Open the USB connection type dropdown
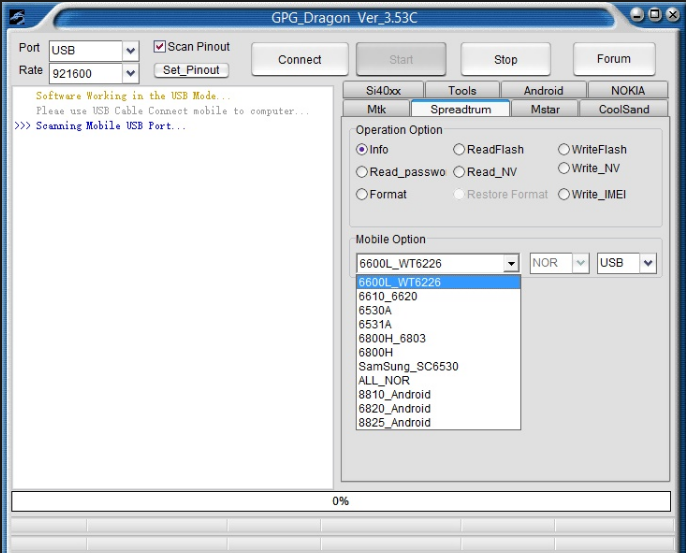The width and height of the screenshot is (686, 553). tap(648, 263)
